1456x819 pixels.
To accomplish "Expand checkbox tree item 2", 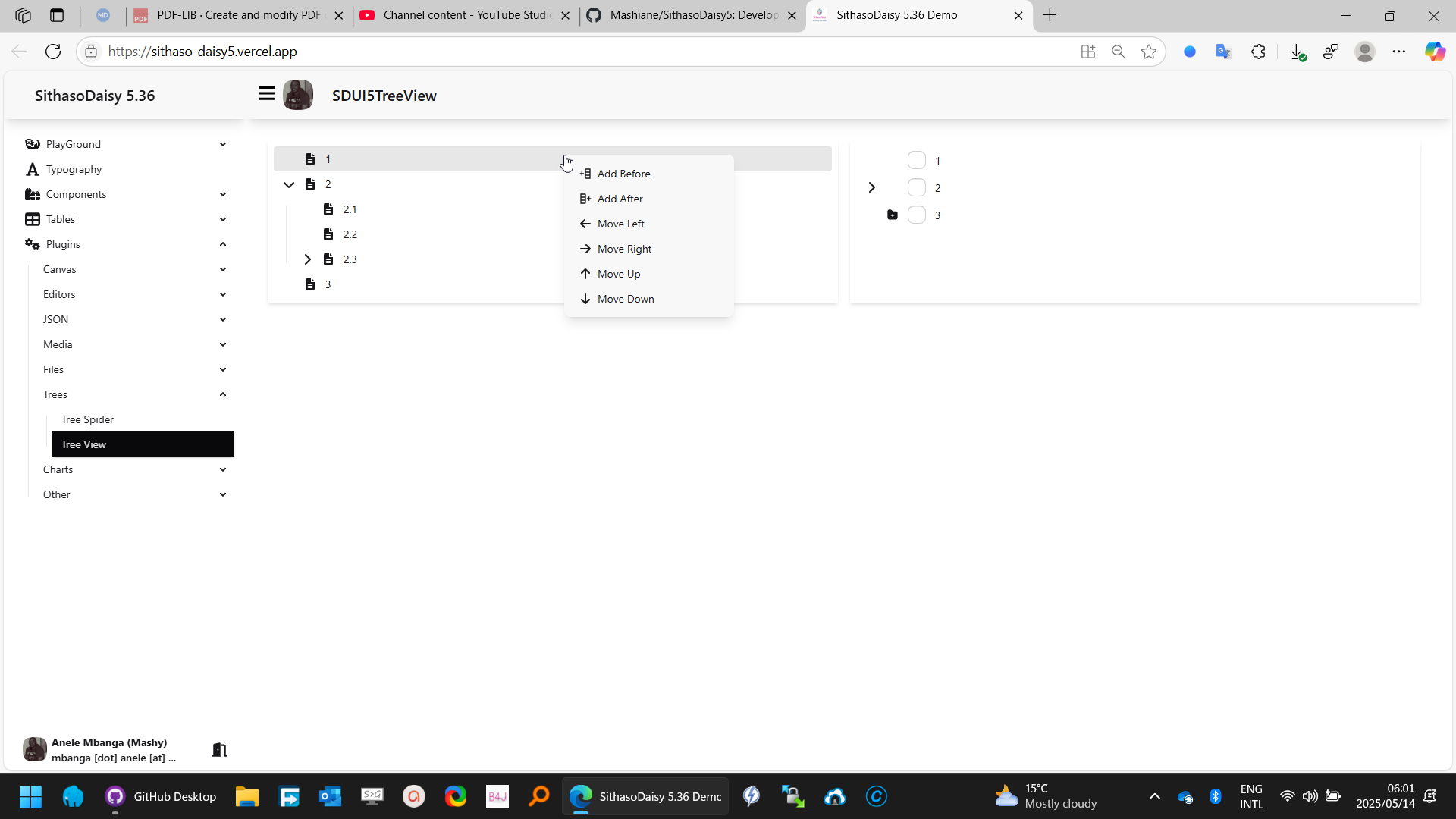I will click(871, 188).
